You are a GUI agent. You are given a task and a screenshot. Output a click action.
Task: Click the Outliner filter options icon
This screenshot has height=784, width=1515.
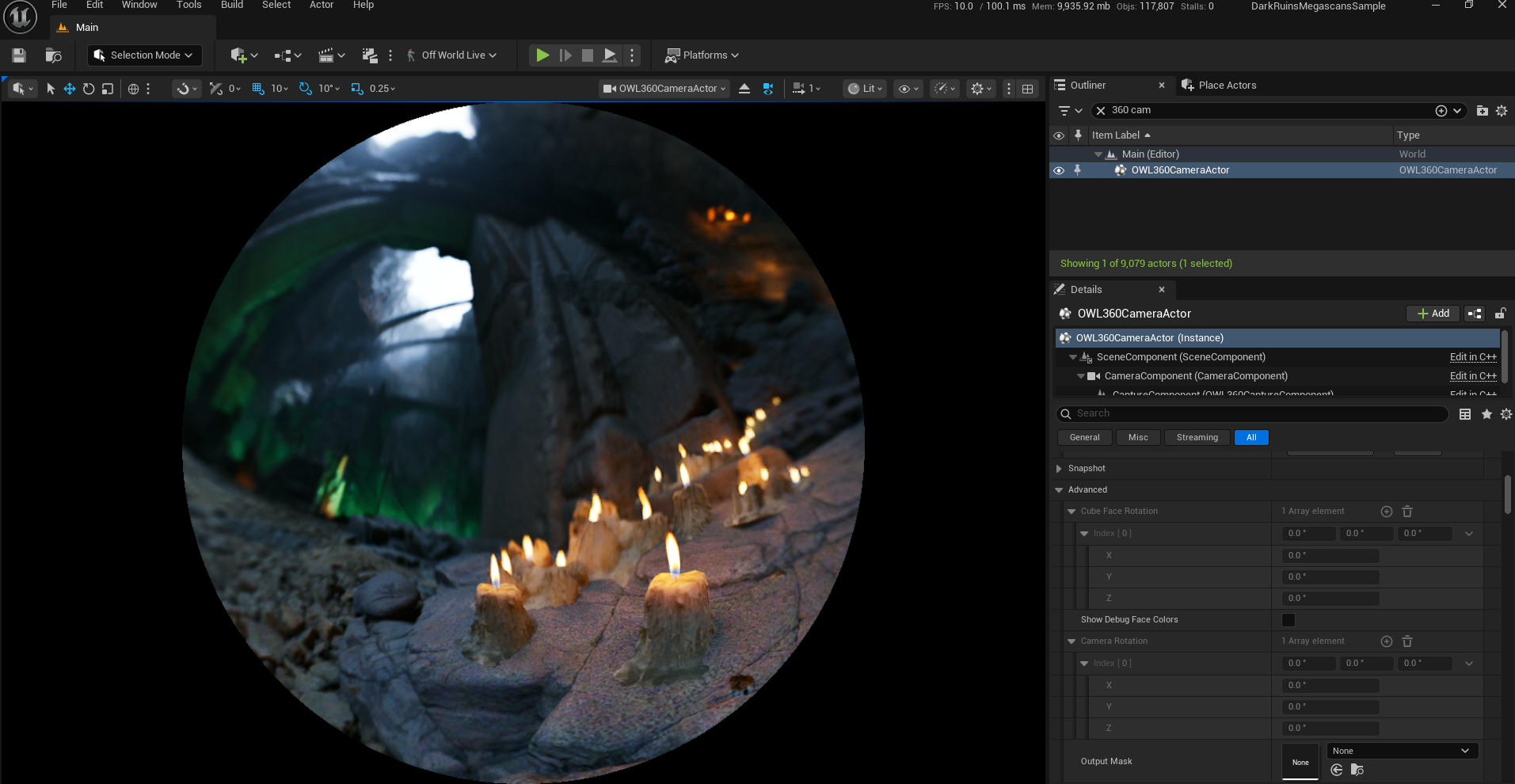[1069, 111]
